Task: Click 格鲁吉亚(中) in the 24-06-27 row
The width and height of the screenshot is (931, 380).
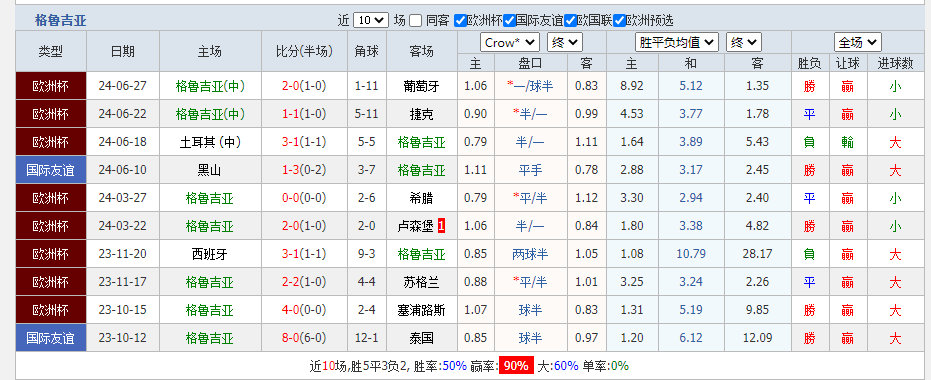Action: tap(210, 86)
